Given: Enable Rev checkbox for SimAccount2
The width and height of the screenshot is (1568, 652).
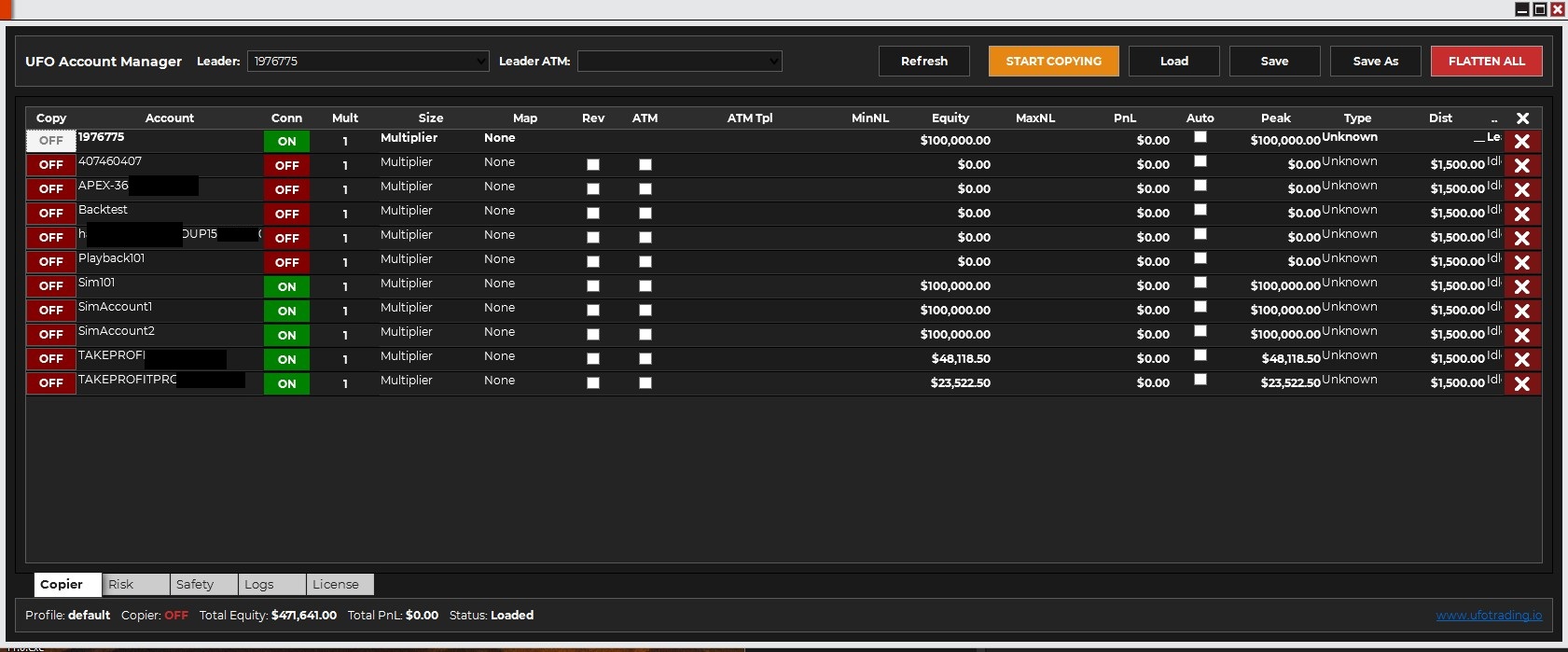Looking at the screenshot, I should [x=592, y=335].
